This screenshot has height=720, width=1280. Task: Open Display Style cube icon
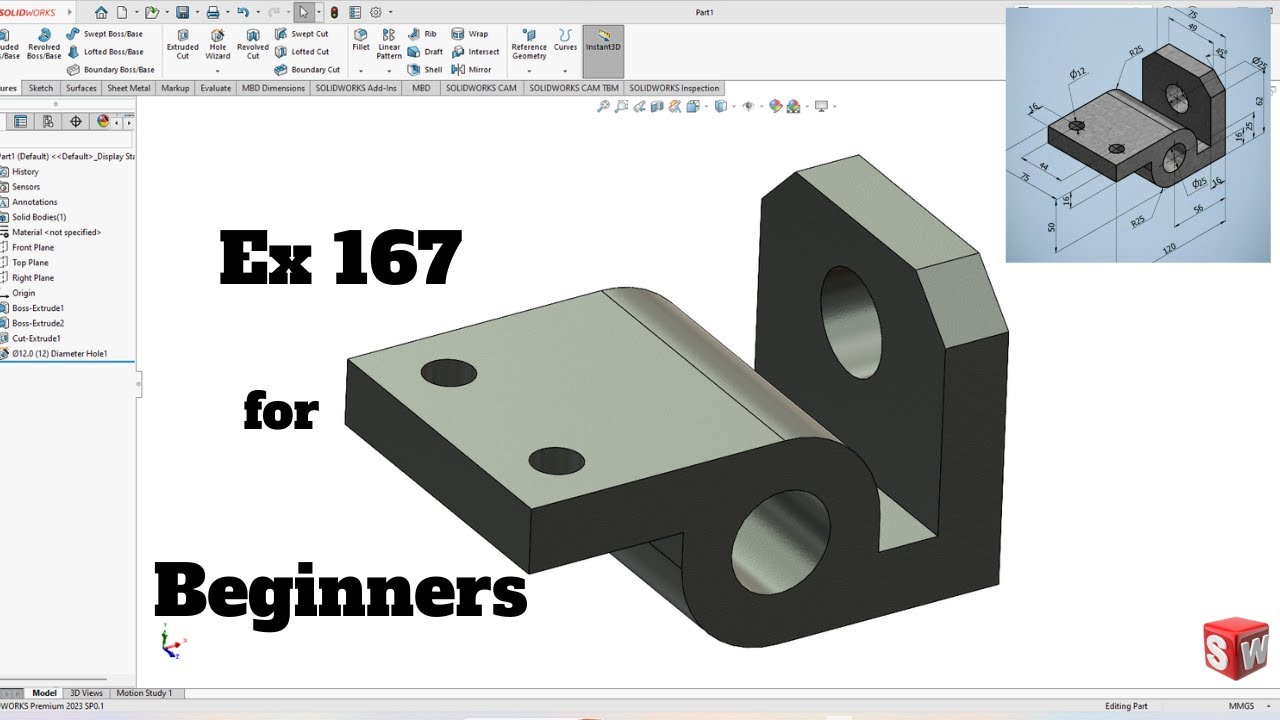720,106
